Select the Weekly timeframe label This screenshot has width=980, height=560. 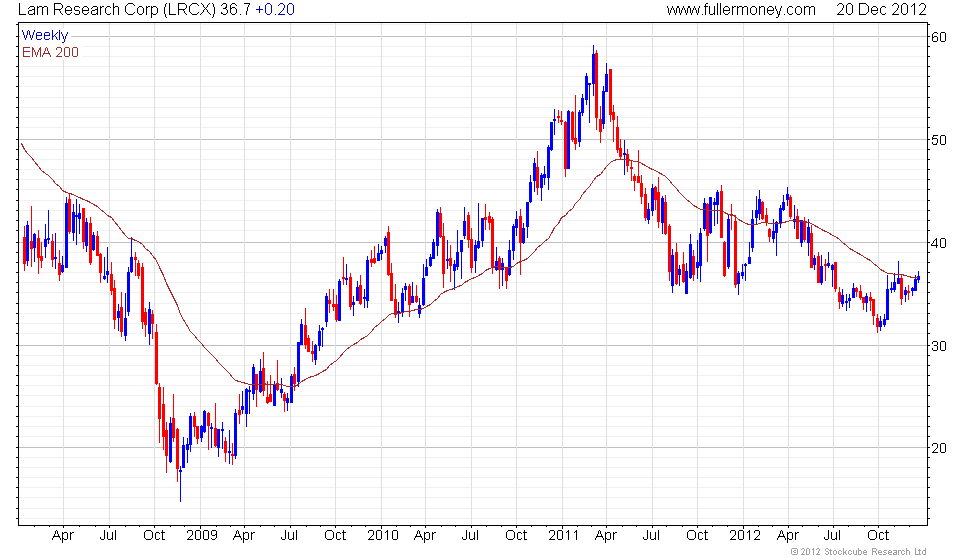pos(44,36)
